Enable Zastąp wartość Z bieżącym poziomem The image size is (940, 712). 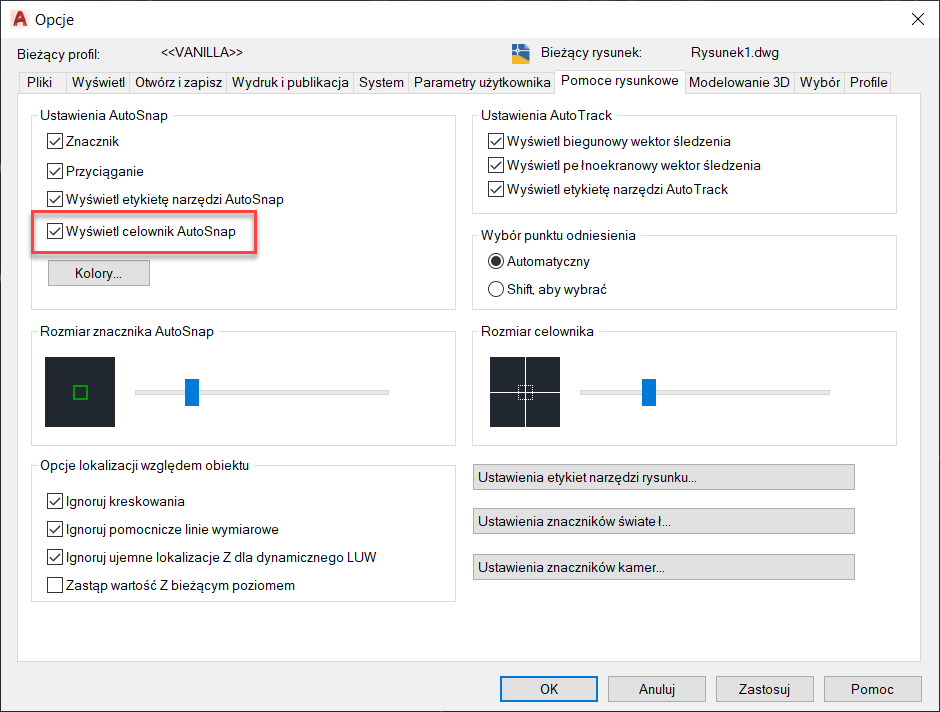click(55, 585)
